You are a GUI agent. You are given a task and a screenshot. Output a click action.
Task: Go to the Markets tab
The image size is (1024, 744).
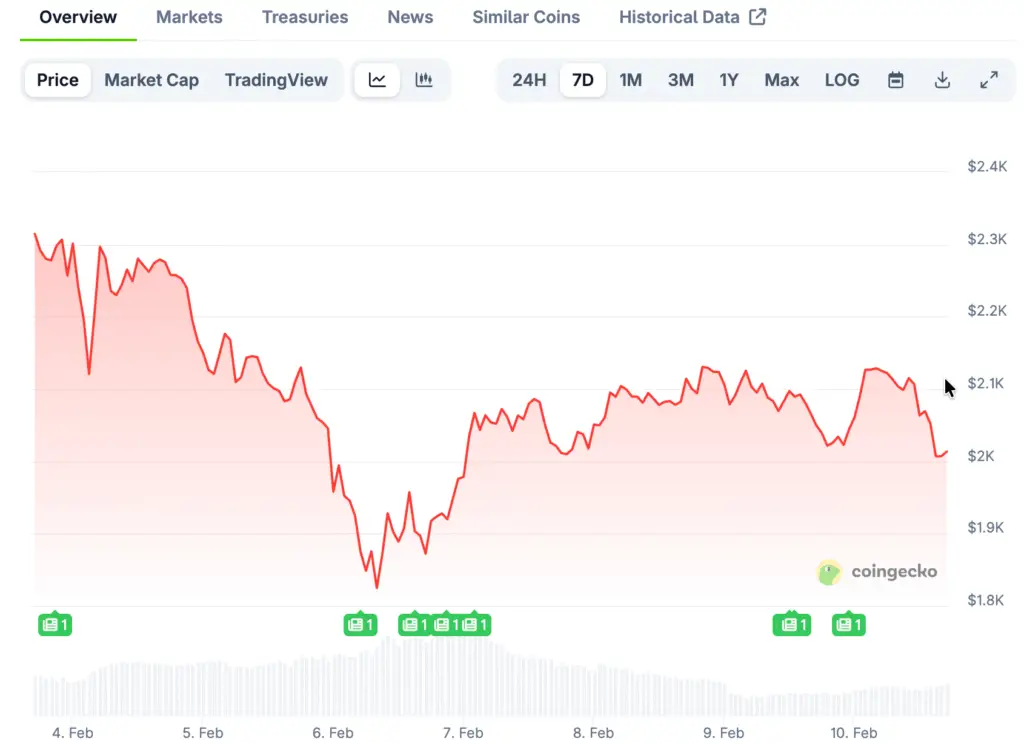(x=189, y=17)
